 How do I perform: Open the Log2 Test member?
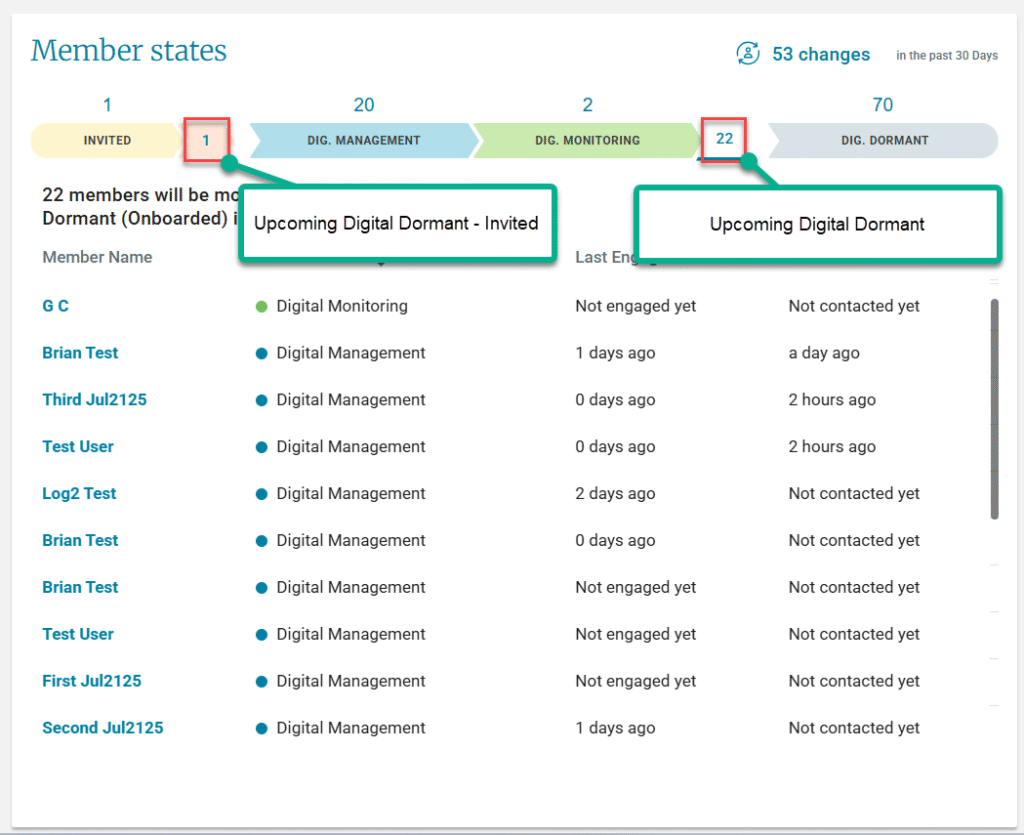(x=79, y=494)
